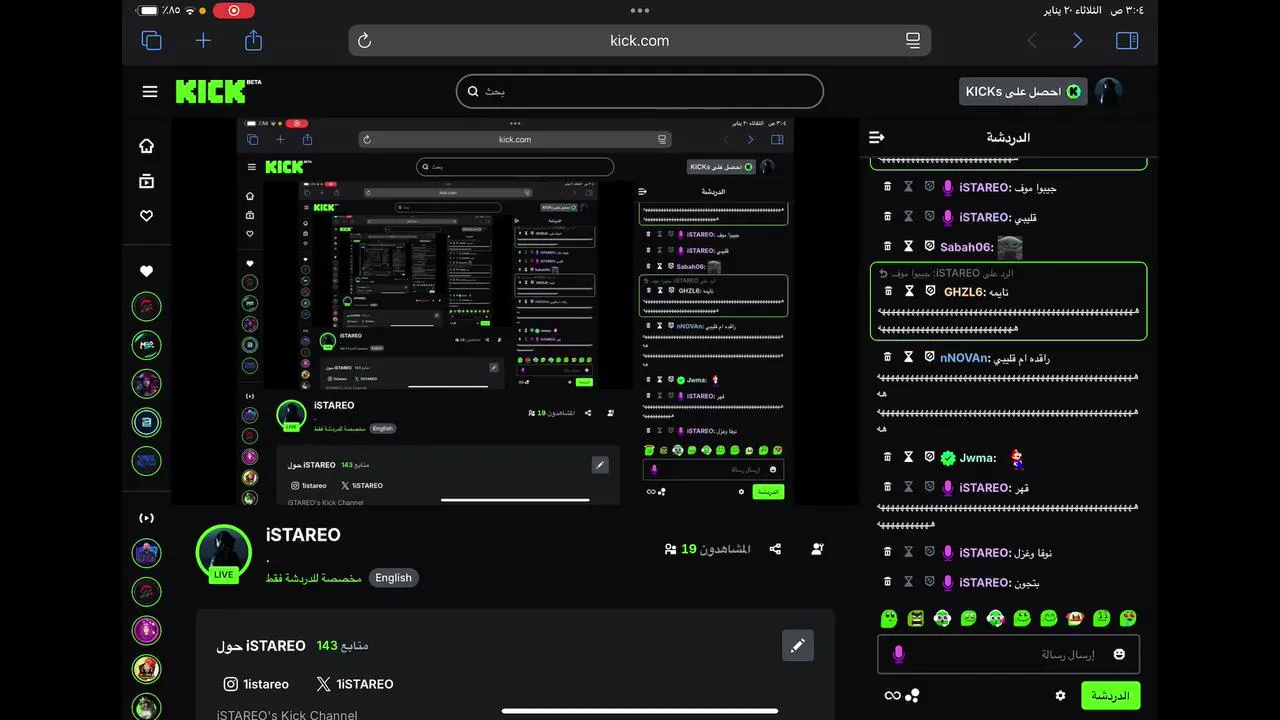Go back in Safari history
Viewport: 1280px width, 720px height.
point(1032,40)
